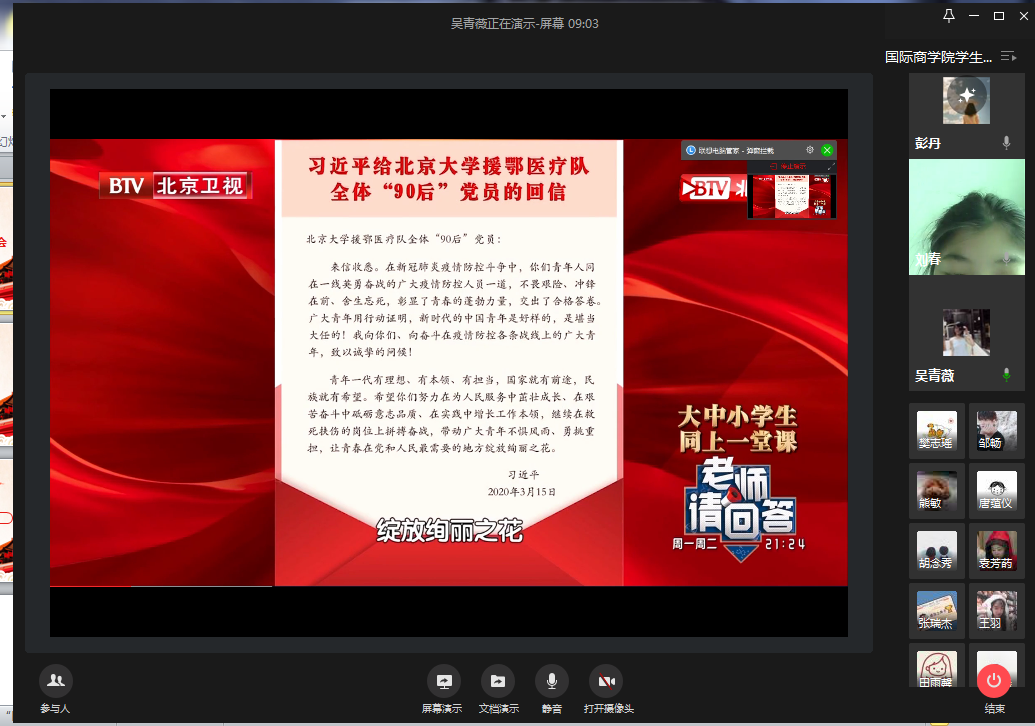
Task: Click 刘春's live video tile
Action: pos(966,217)
